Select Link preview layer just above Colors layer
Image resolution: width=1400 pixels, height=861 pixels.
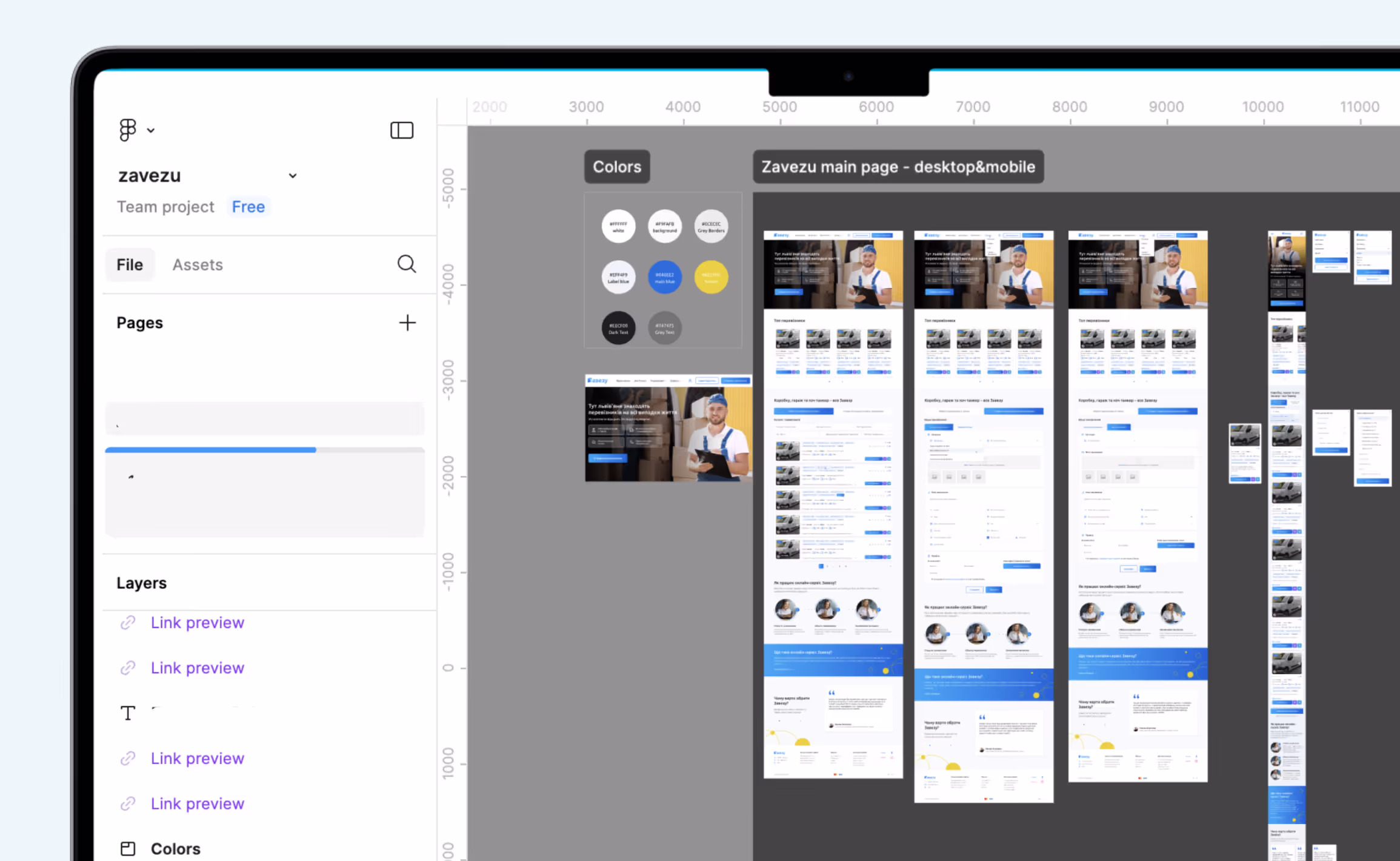coord(198,803)
